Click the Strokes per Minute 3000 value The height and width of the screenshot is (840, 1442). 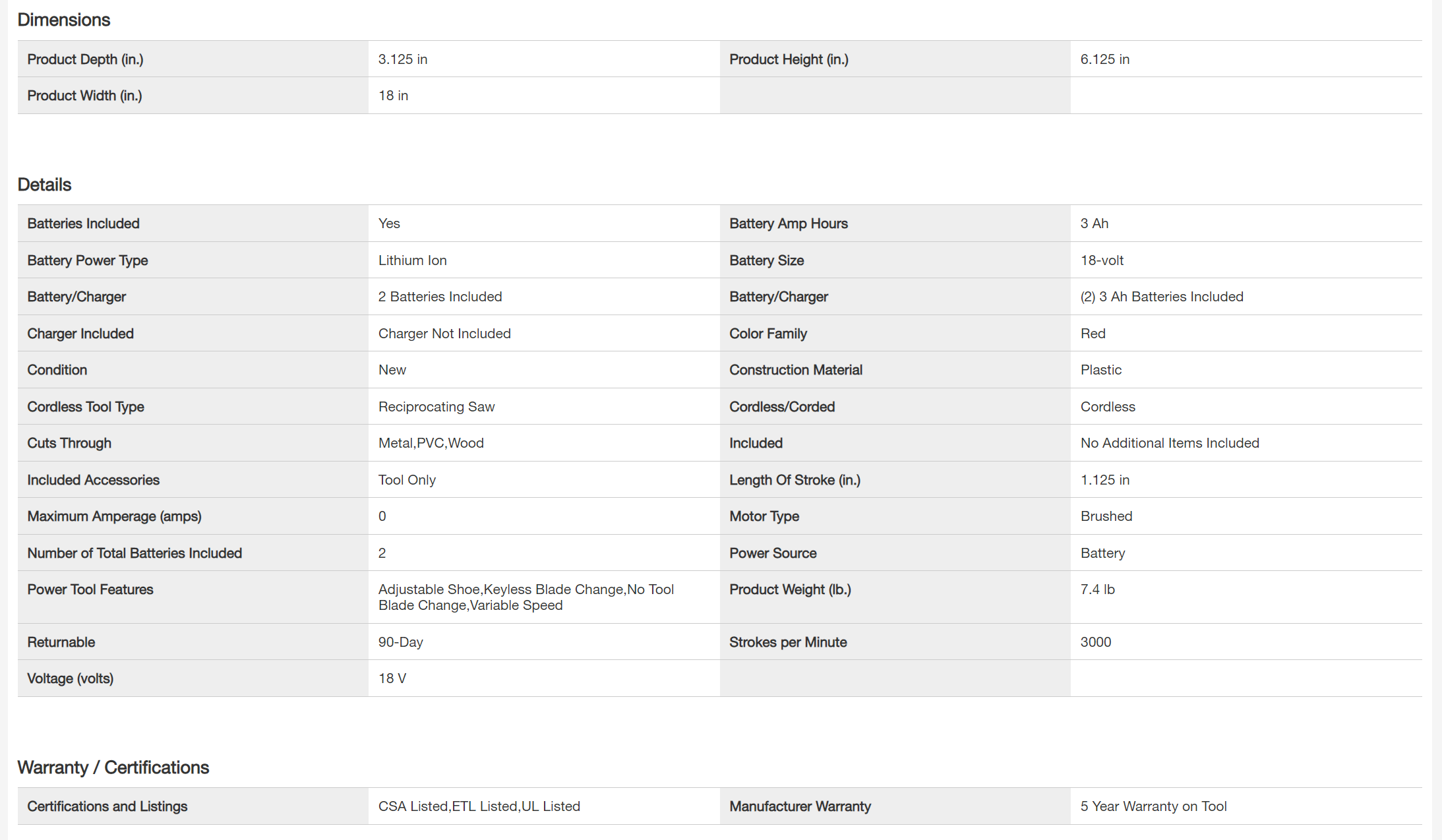coord(1095,642)
